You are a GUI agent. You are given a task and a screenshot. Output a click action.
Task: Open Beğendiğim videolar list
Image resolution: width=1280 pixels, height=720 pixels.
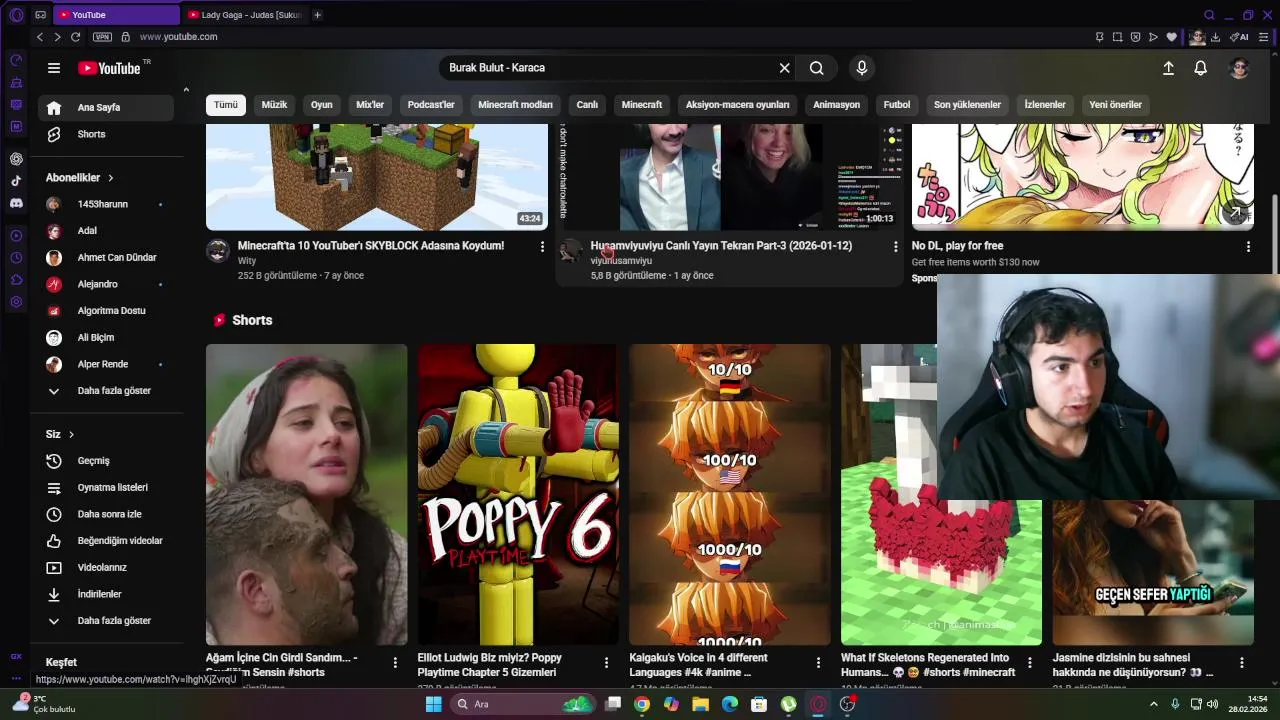tap(106, 541)
